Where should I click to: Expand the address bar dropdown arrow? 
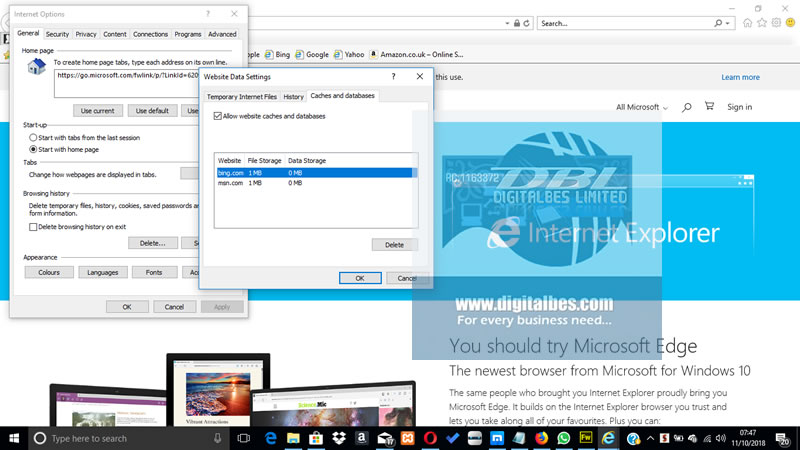pos(507,23)
